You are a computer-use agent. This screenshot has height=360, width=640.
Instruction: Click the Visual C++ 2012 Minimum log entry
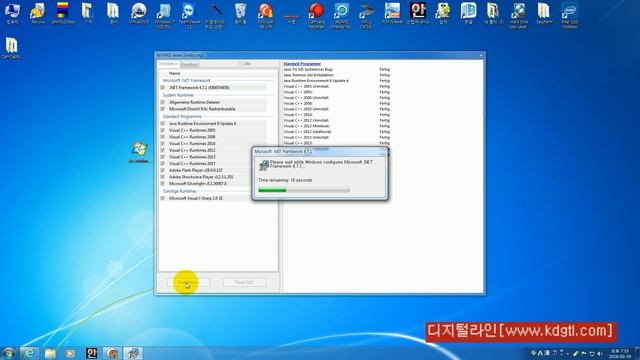(306, 126)
